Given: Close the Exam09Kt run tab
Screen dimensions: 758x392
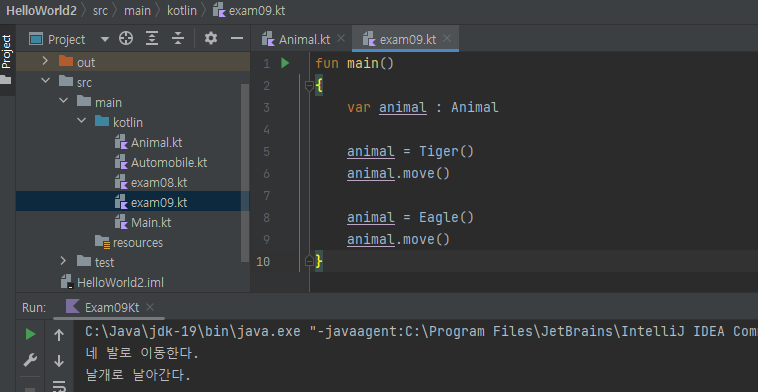Looking at the screenshot, I should (x=150, y=307).
